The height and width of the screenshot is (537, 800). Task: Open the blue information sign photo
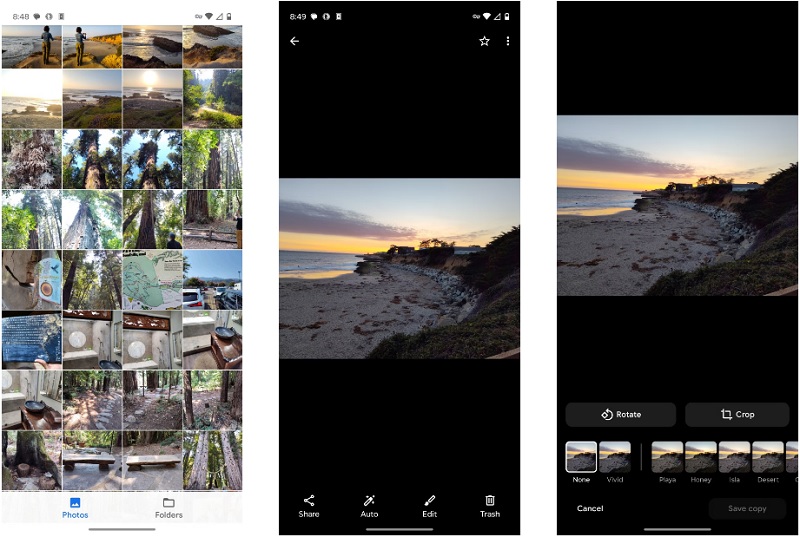coord(32,340)
